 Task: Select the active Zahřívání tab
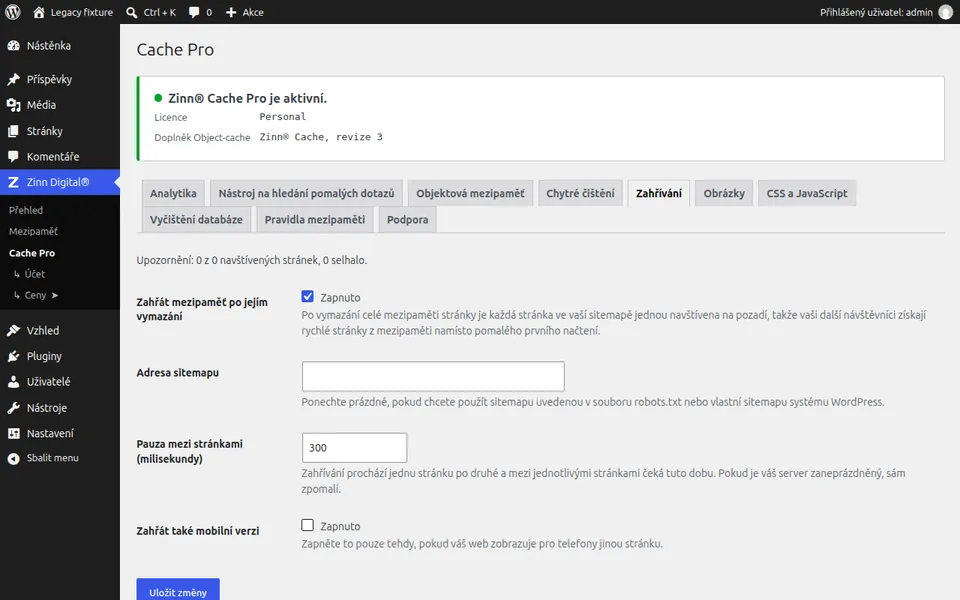pos(659,193)
